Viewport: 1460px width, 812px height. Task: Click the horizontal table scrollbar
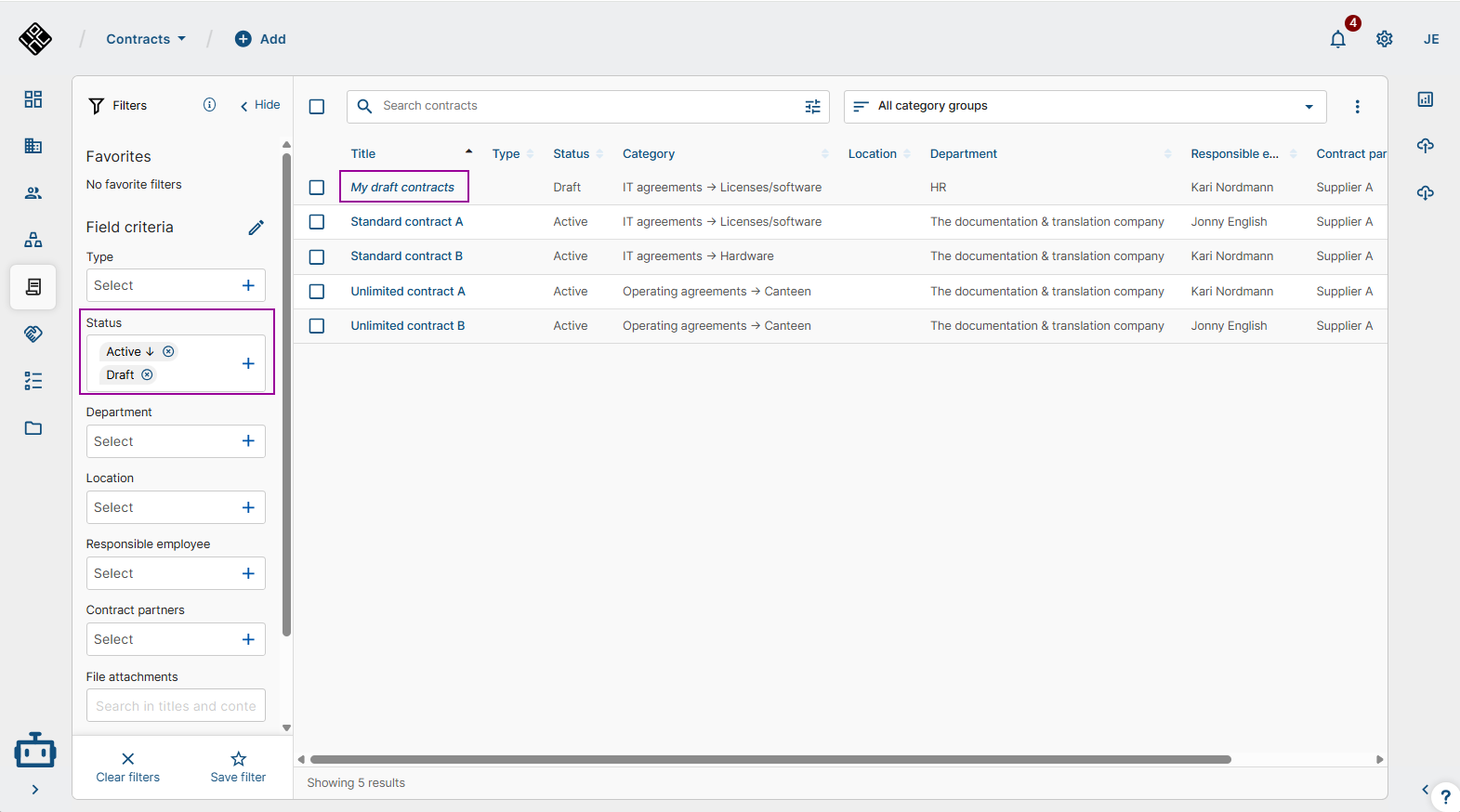coord(769,759)
